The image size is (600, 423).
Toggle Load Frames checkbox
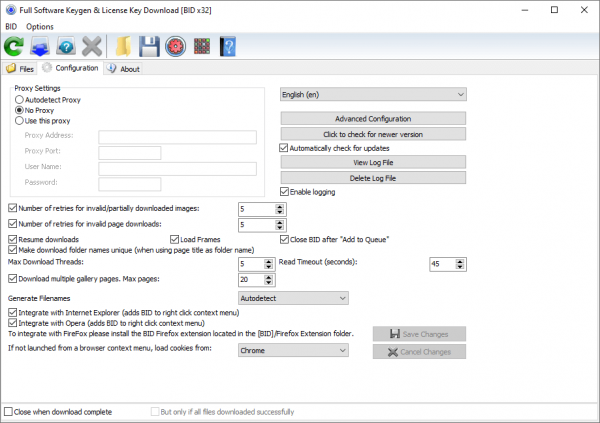point(174,239)
